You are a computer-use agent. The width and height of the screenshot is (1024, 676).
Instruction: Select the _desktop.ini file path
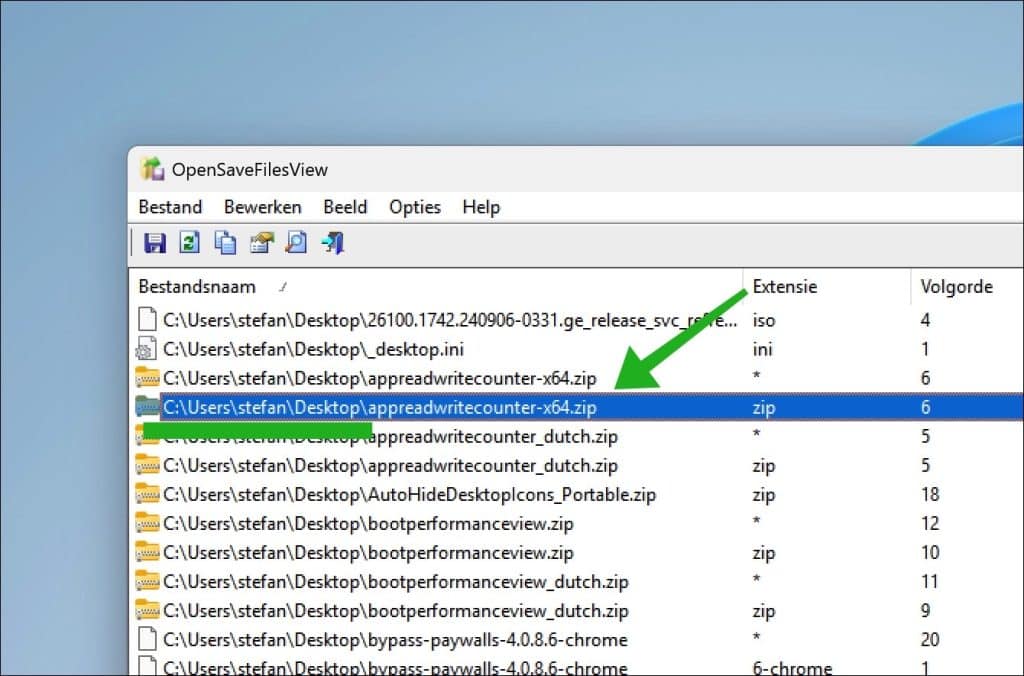pos(313,349)
